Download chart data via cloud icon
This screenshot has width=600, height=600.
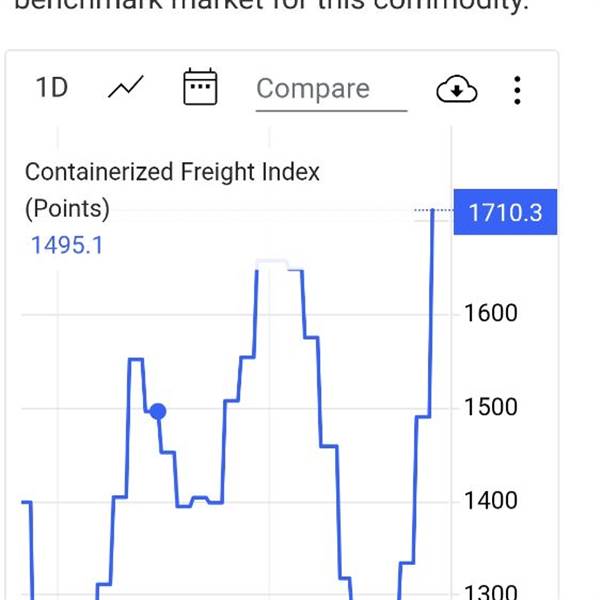coord(457,90)
